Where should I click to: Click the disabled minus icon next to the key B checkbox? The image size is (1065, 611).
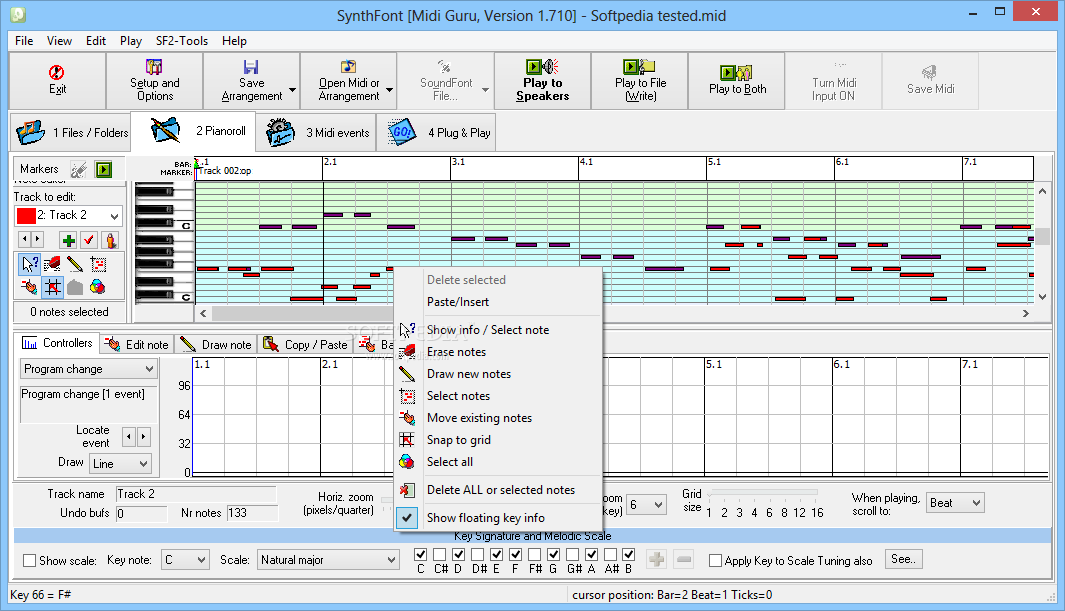(x=684, y=559)
